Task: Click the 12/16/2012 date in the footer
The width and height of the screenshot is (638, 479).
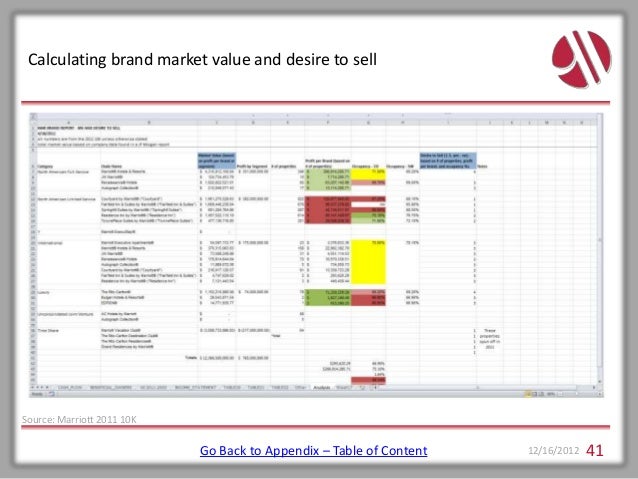Action: pos(553,450)
